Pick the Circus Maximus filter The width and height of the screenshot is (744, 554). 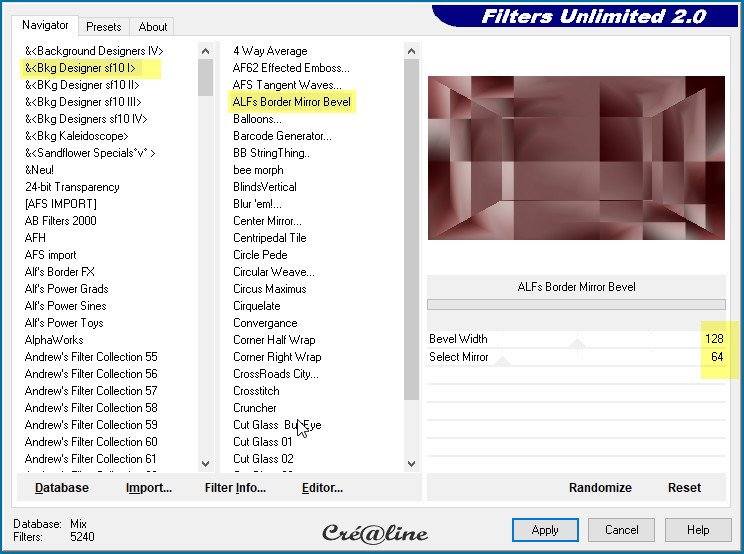[x=269, y=289]
